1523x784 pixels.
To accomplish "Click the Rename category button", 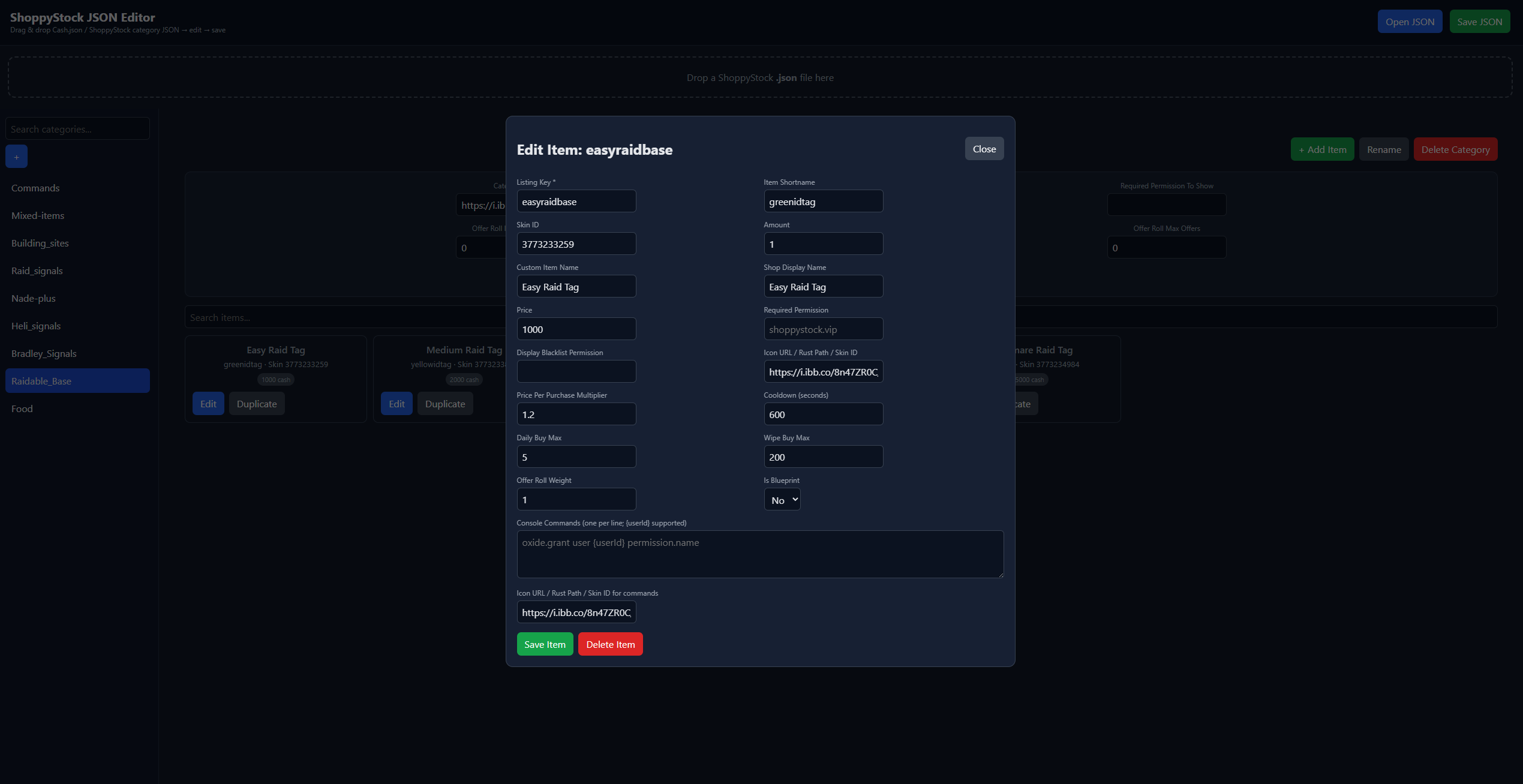I will tap(1384, 149).
